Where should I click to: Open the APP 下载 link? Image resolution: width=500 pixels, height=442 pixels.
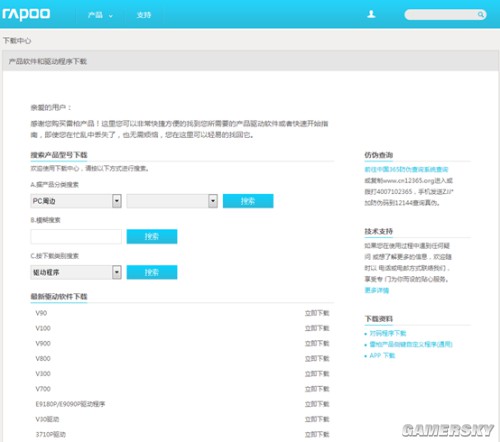click(x=382, y=356)
